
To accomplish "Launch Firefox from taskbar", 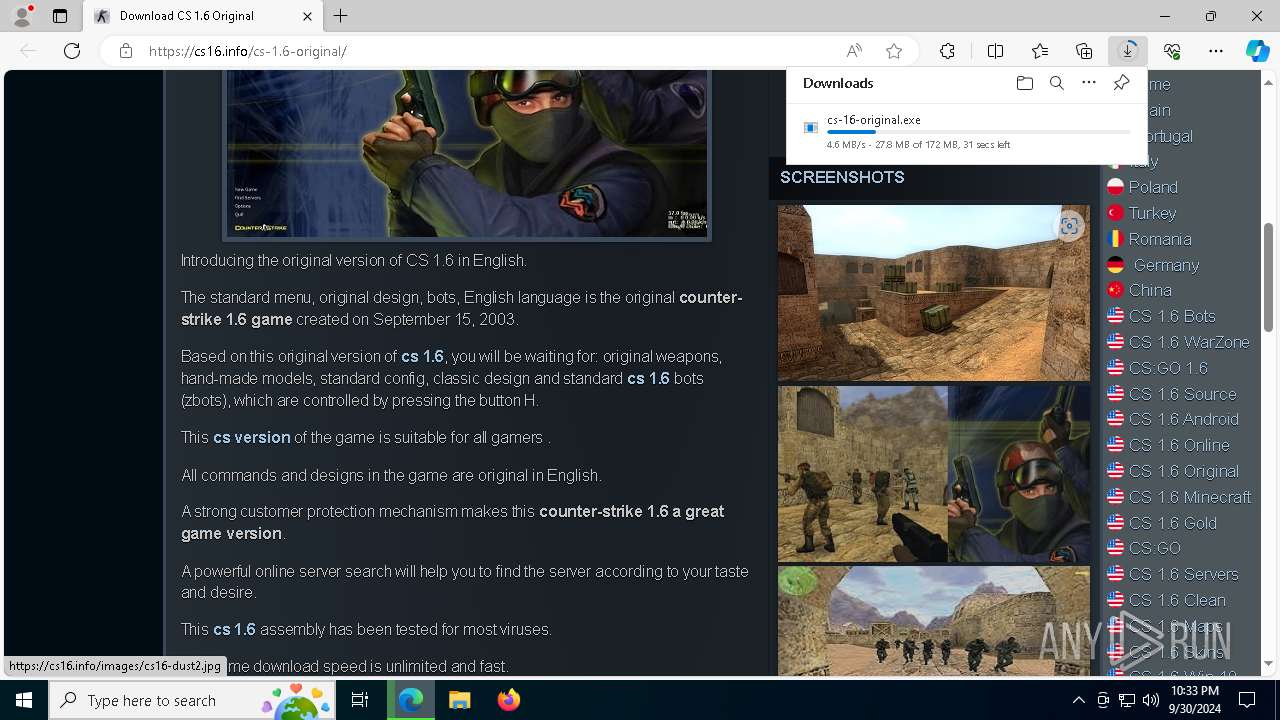I will (x=509, y=700).
